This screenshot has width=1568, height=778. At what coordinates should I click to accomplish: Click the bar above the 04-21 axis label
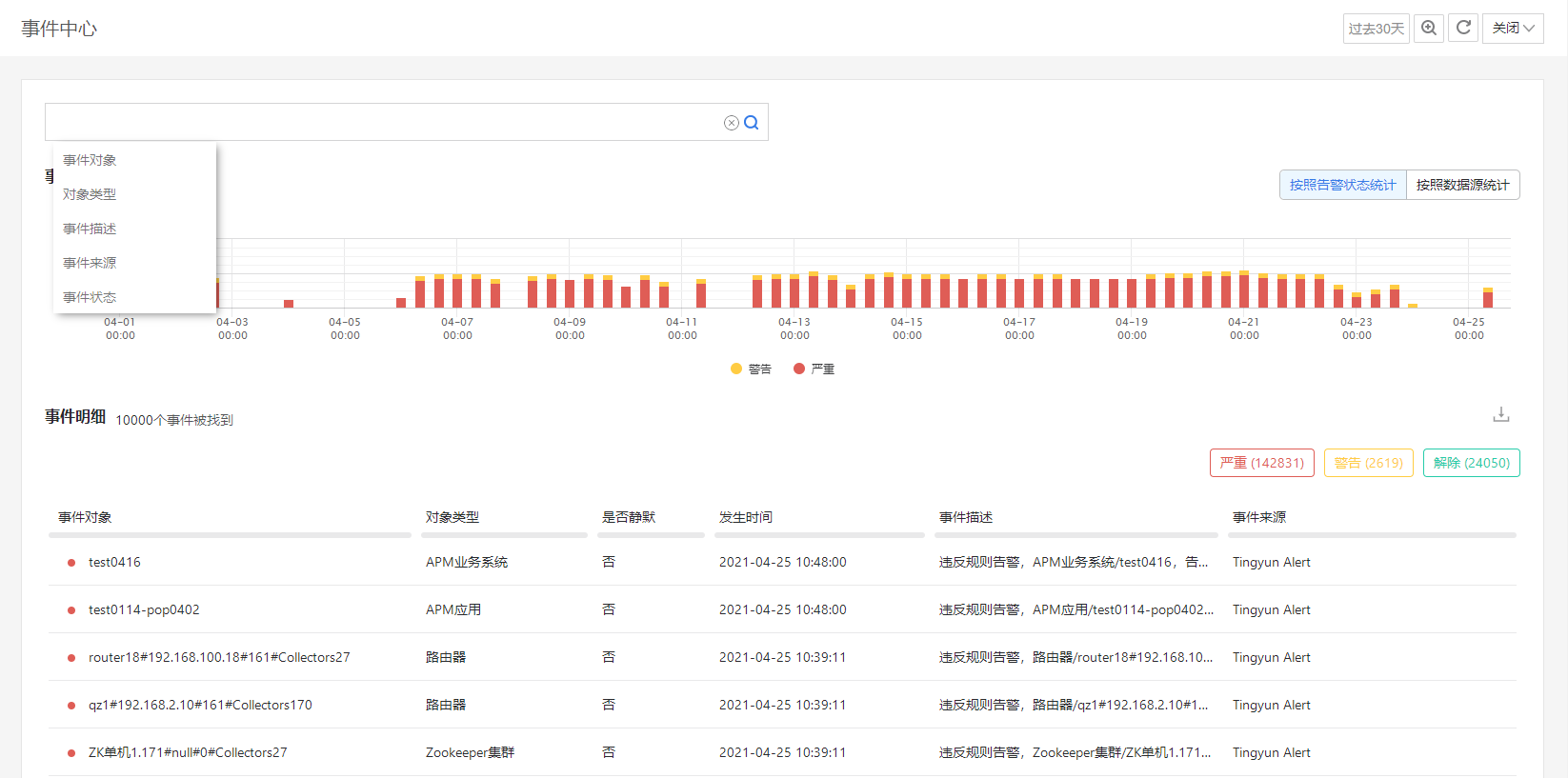pyautogui.click(x=1244, y=289)
